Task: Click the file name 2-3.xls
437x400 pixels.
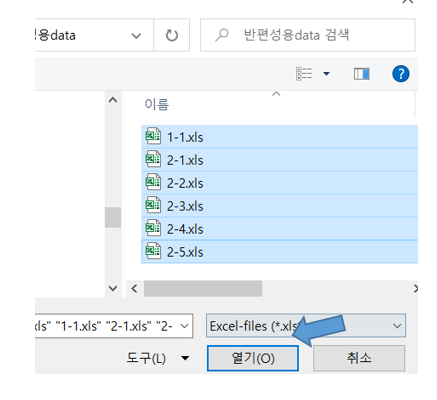Action: click(x=185, y=206)
